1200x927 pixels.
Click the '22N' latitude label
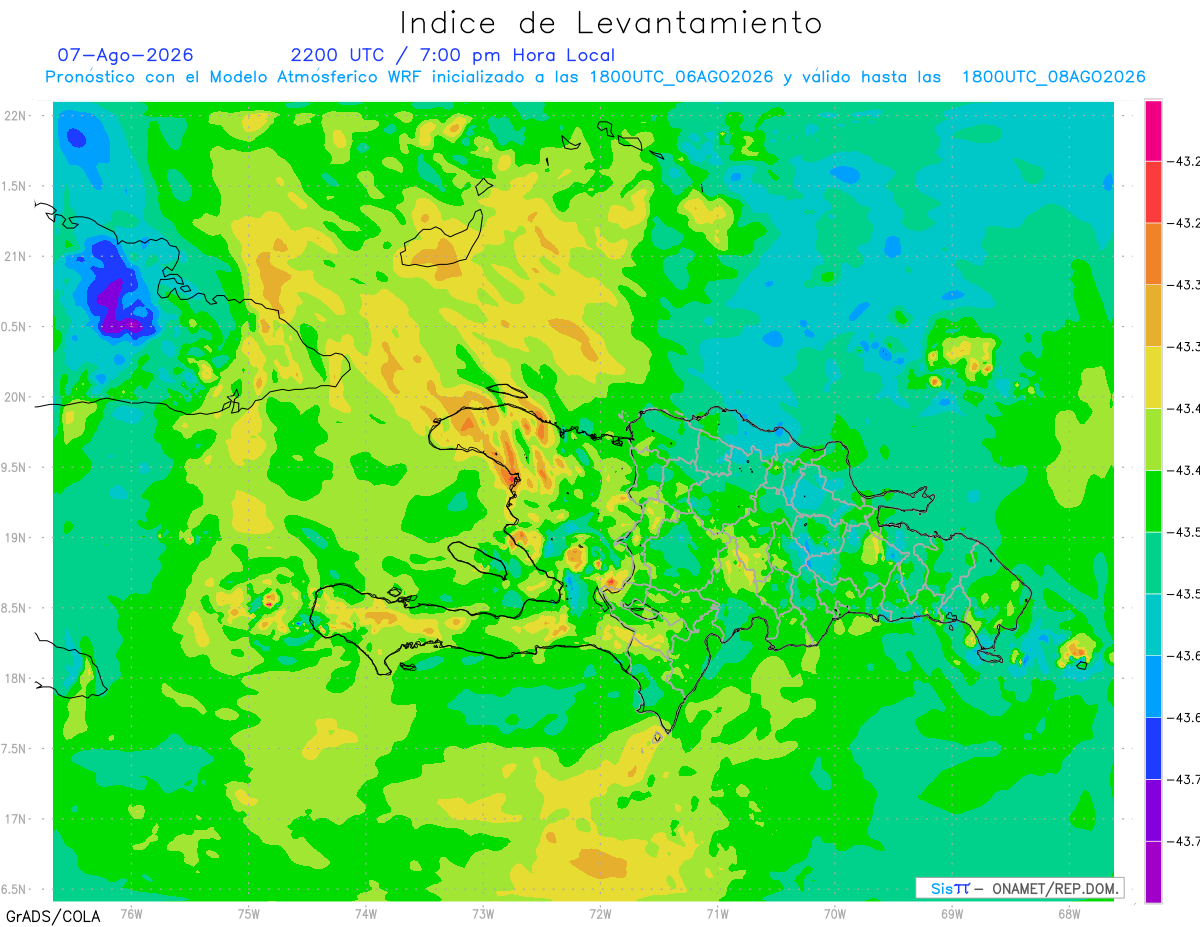[15, 116]
